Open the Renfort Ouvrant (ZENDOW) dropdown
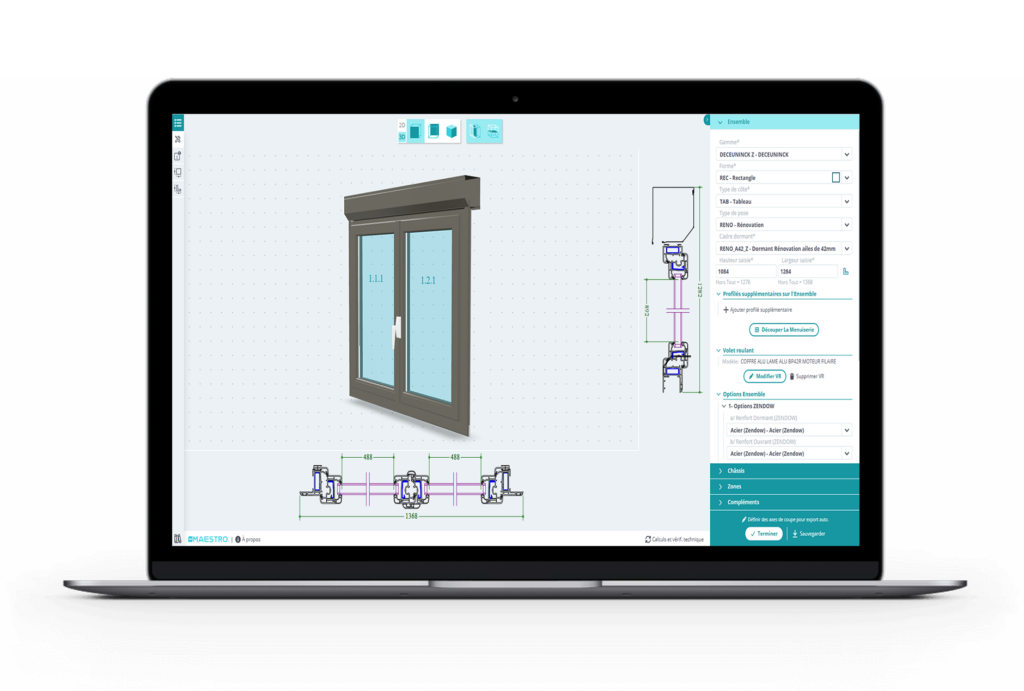 pyautogui.click(x=789, y=453)
